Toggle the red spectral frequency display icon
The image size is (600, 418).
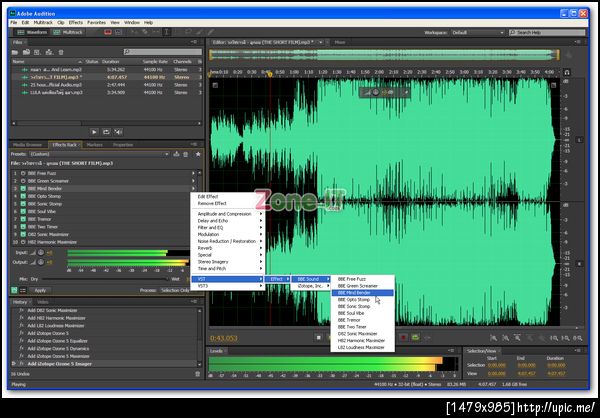coord(108,32)
